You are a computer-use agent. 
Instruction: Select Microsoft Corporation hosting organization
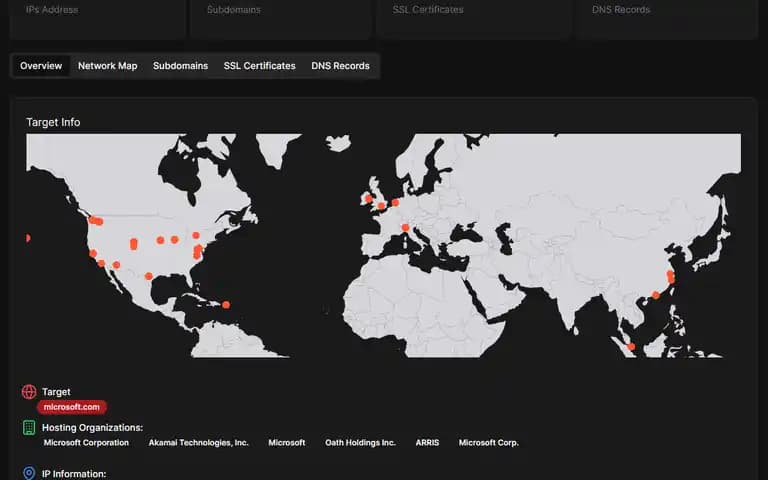pos(86,443)
